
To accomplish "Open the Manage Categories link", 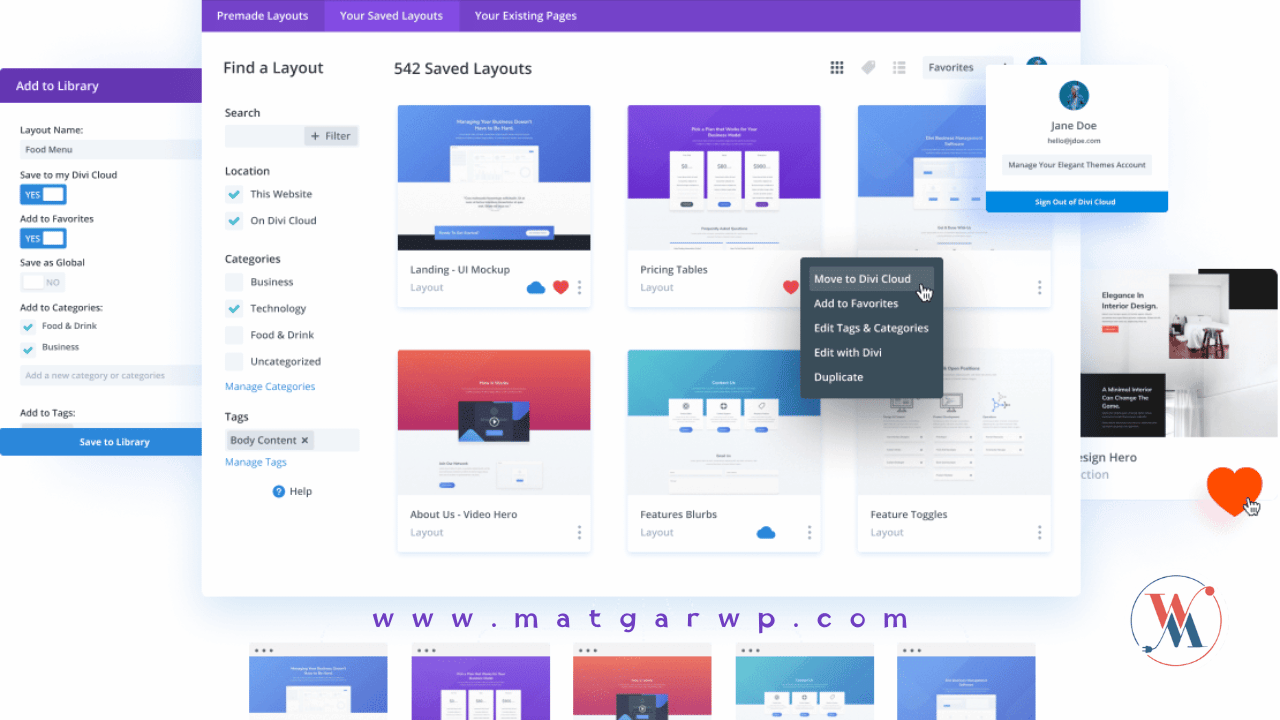I will pyautogui.click(x=270, y=387).
